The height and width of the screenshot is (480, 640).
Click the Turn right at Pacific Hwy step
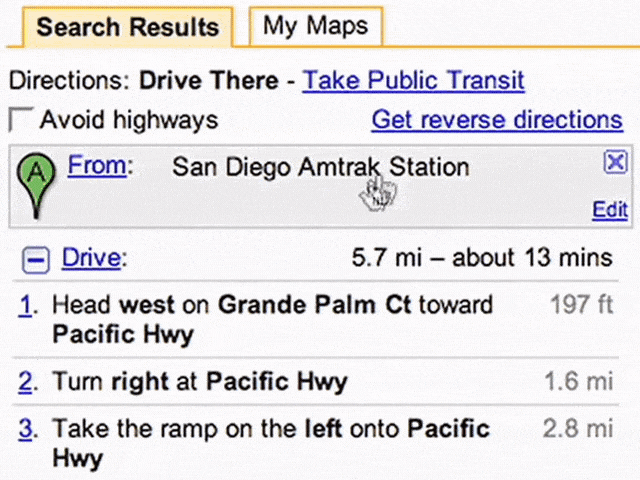[200, 382]
